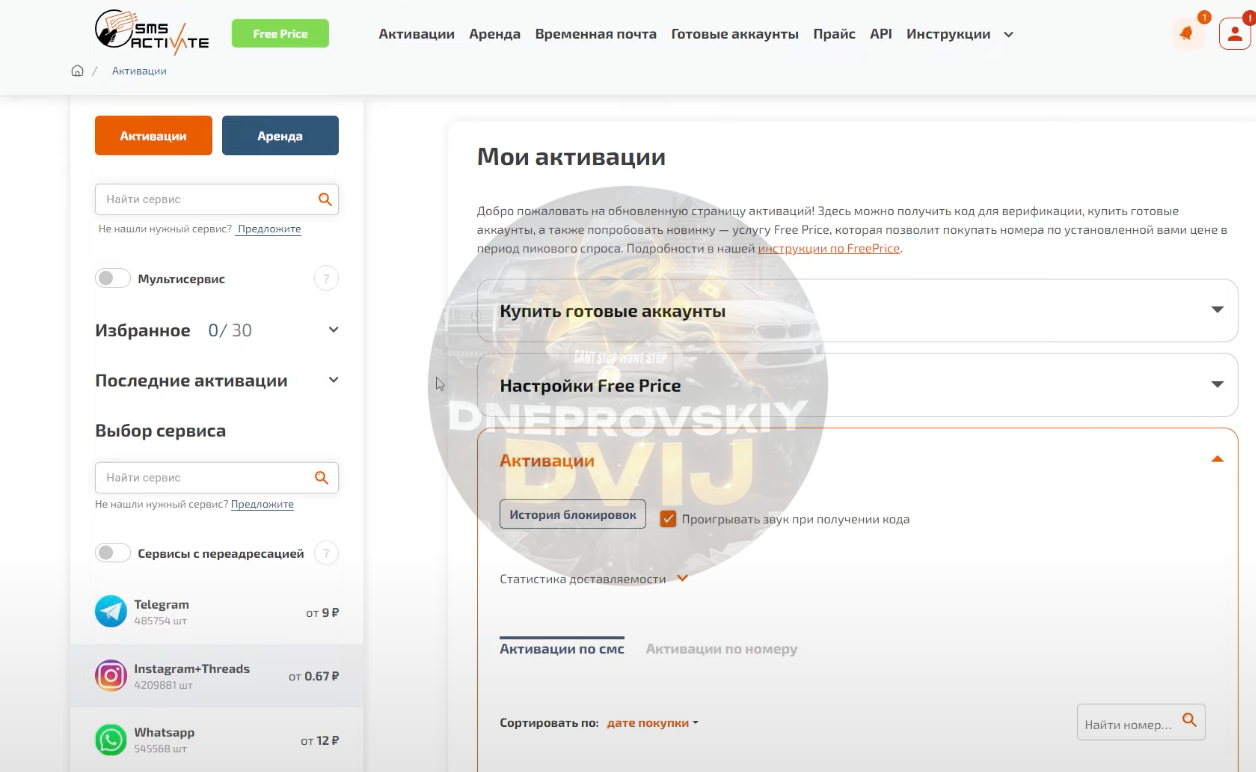Screen dimensions: 1256x772
Task: Click the Whatsapp service icon
Action: click(111, 739)
